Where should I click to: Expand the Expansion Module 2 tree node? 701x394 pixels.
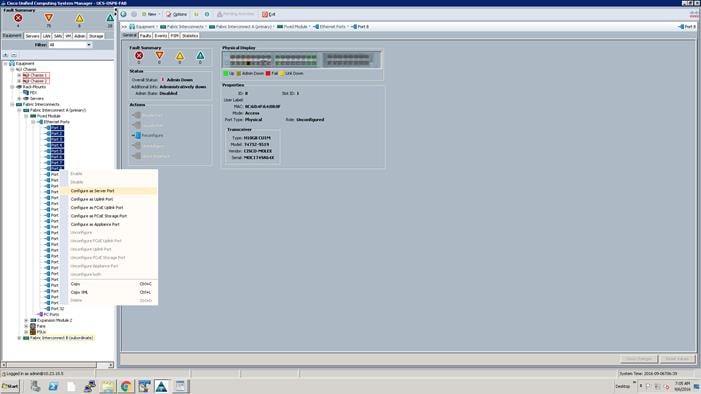(x=26, y=320)
